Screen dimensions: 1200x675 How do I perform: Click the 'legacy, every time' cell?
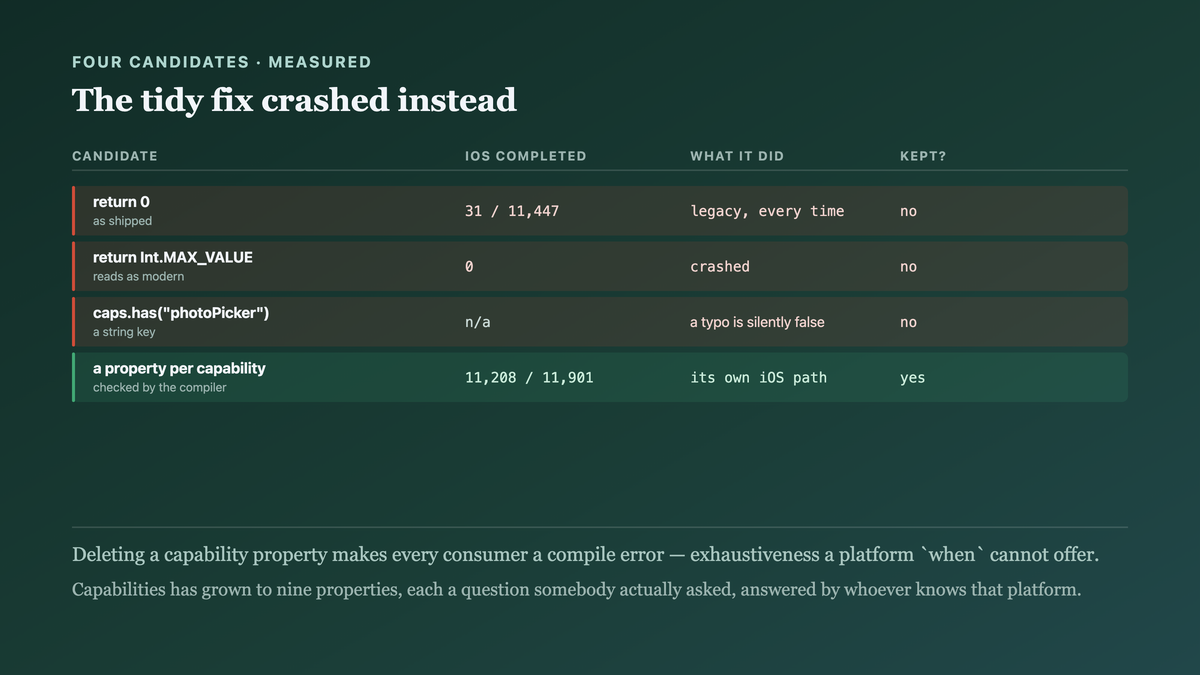[767, 211]
